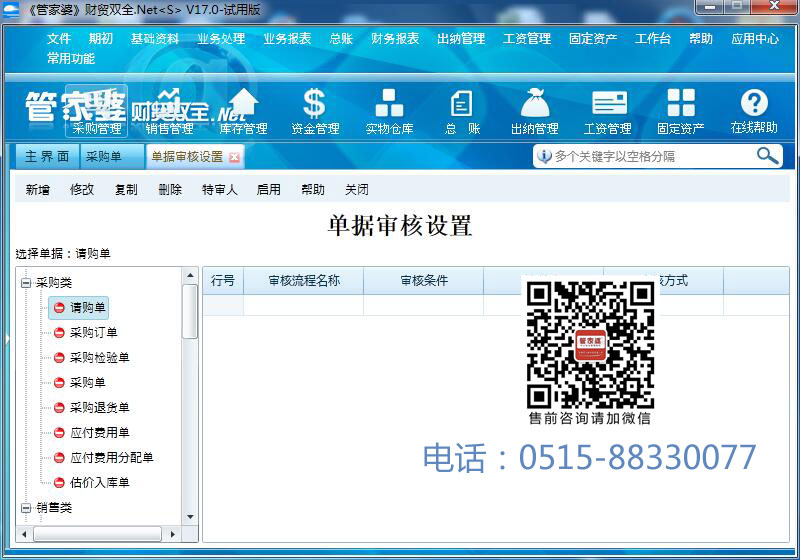Image resolution: width=800 pixels, height=560 pixels.
Task: Switch to the 主界面 tab
Action: (47, 157)
